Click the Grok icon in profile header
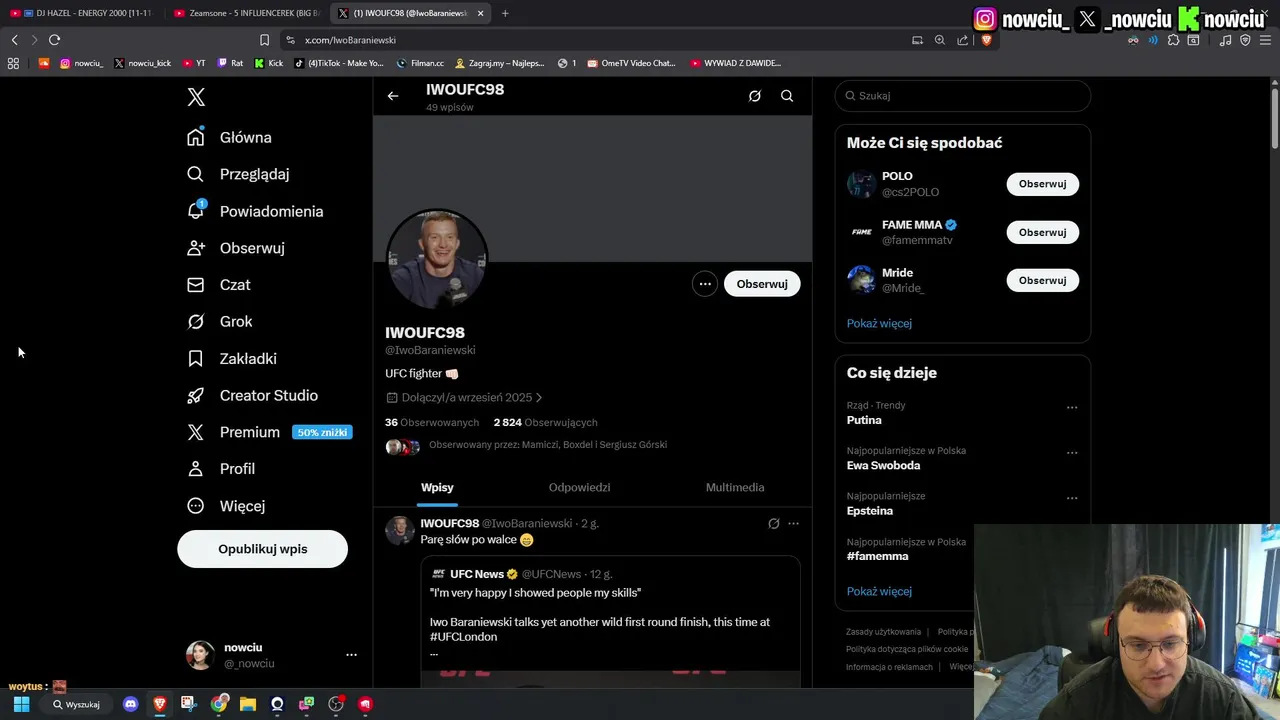The height and width of the screenshot is (720, 1280). coord(755,96)
